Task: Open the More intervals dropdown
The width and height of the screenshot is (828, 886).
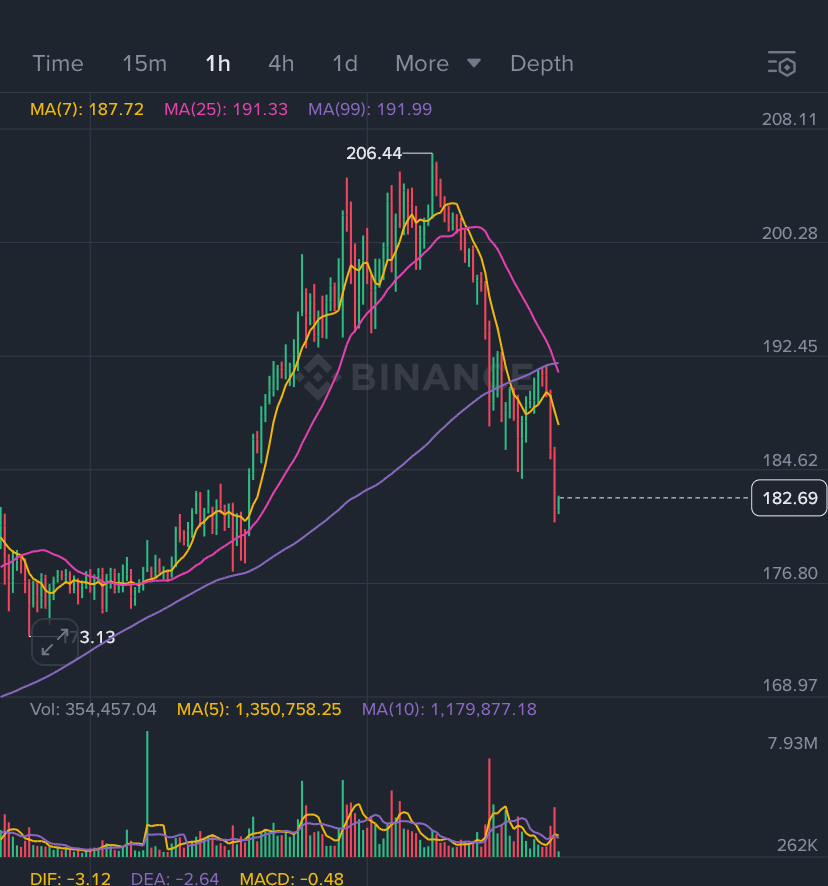Action: pyautogui.click(x=438, y=63)
